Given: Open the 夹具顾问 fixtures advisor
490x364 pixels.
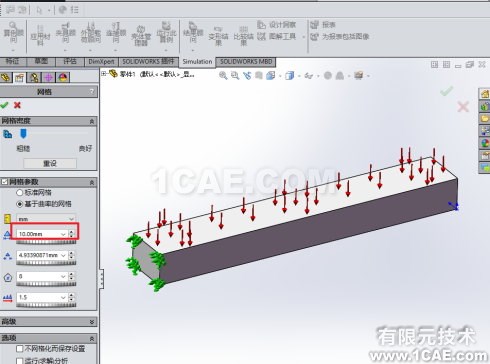Looking at the screenshot, I should pos(66,33).
